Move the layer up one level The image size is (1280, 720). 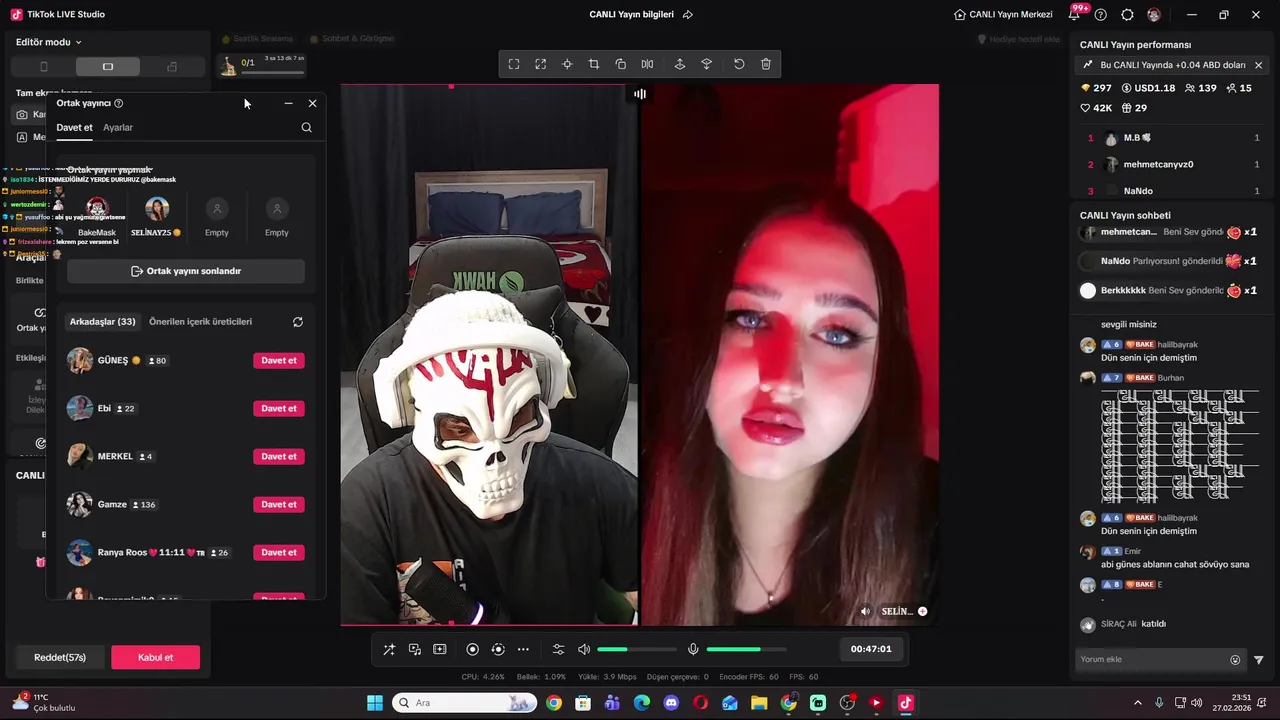coord(680,64)
